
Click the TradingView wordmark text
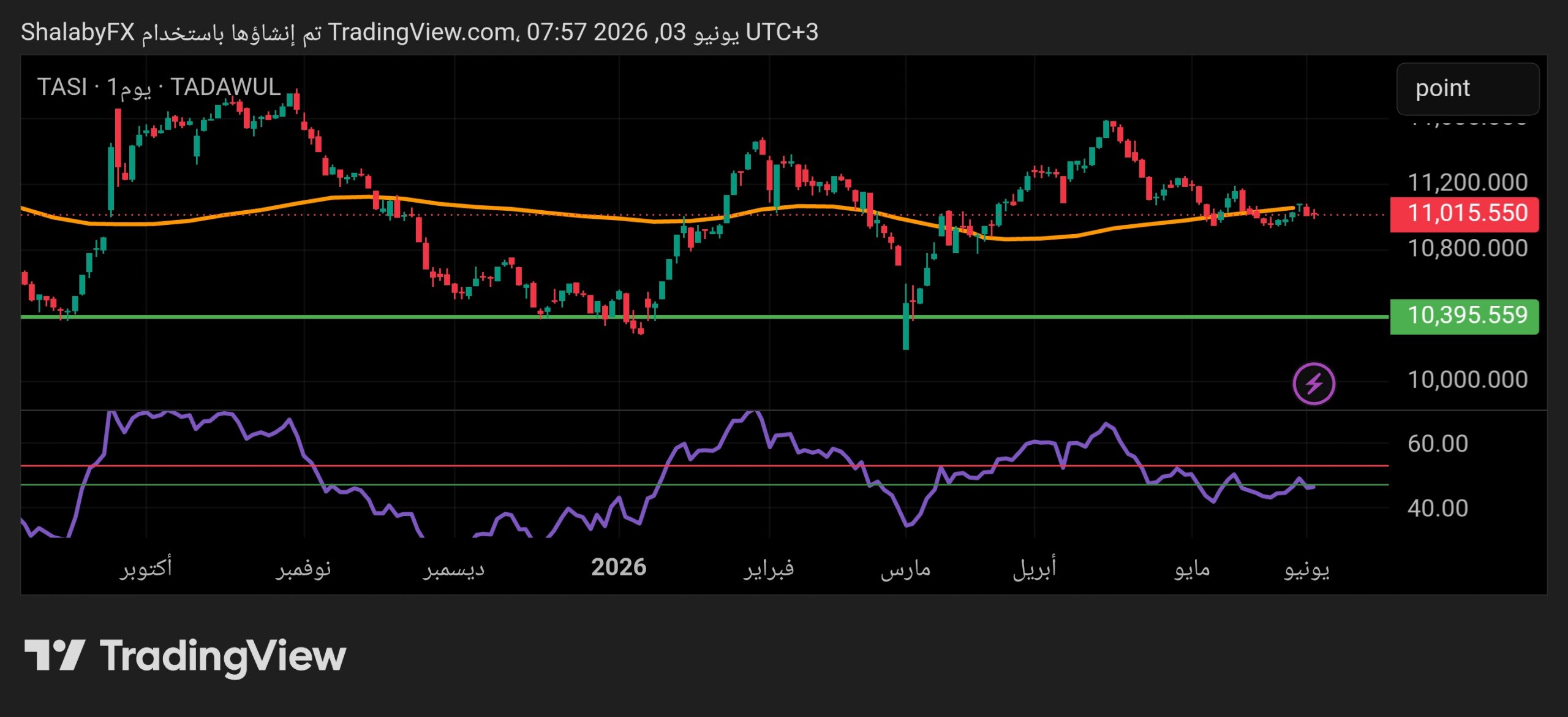[224, 657]
